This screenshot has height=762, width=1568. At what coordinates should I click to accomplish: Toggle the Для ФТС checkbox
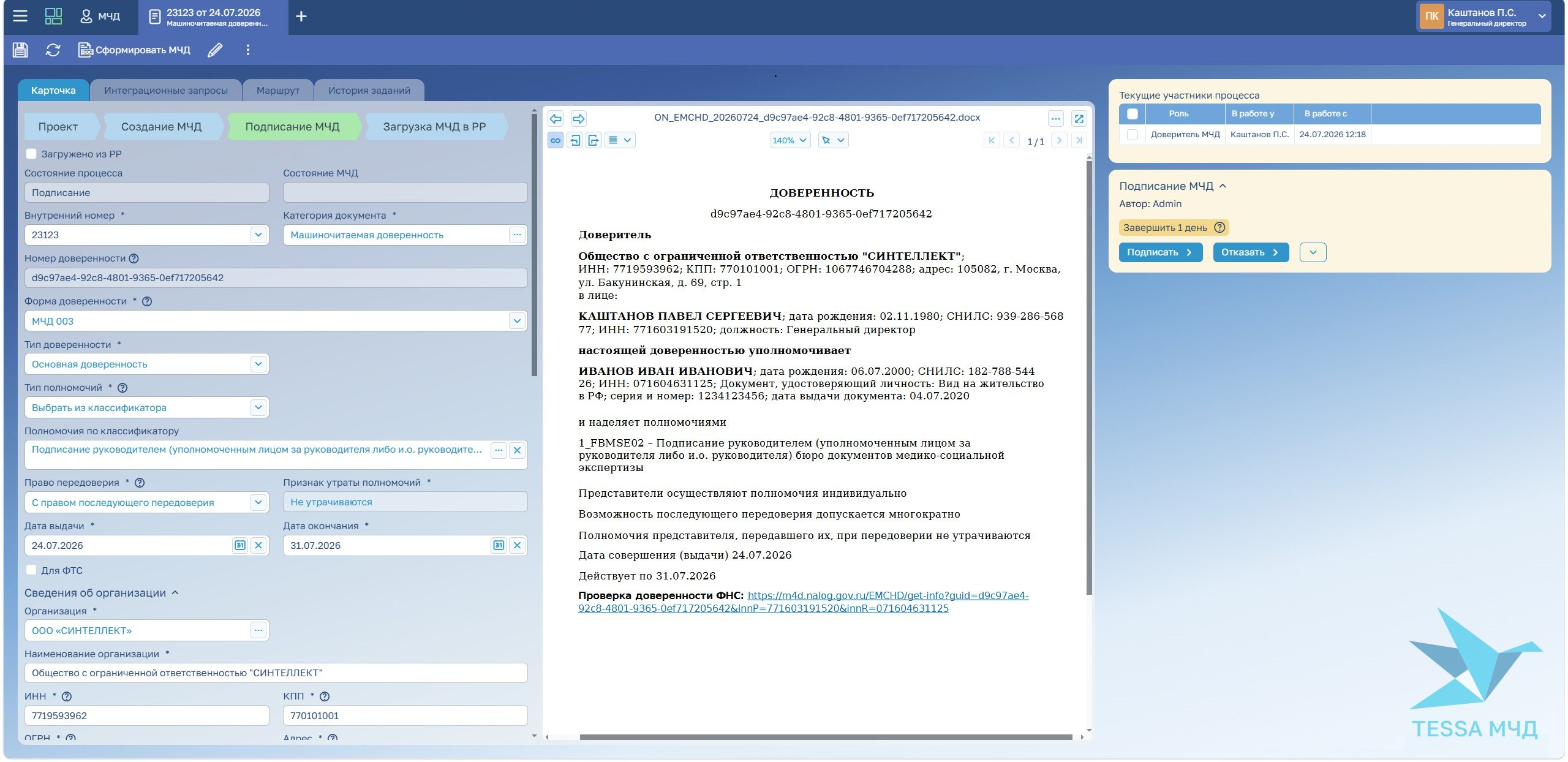(x=31, y=570)
